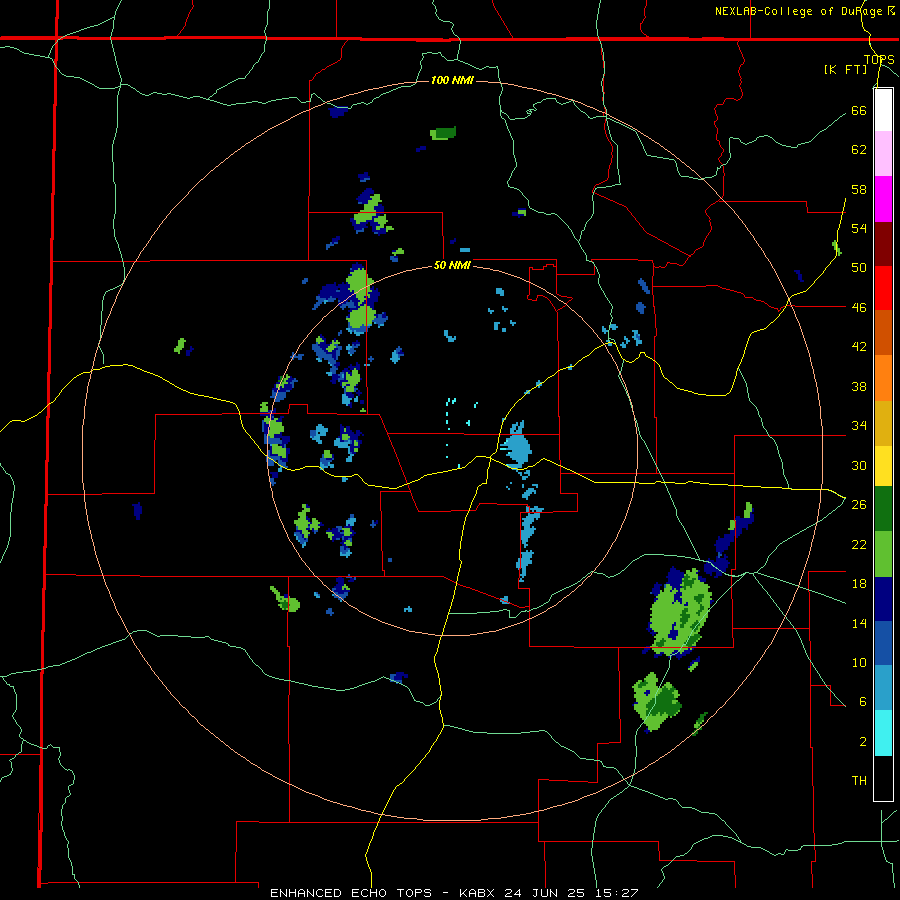Select the white swatch in the legend
This screenshot has height=900, width=900.
click(x=883, y=110)
